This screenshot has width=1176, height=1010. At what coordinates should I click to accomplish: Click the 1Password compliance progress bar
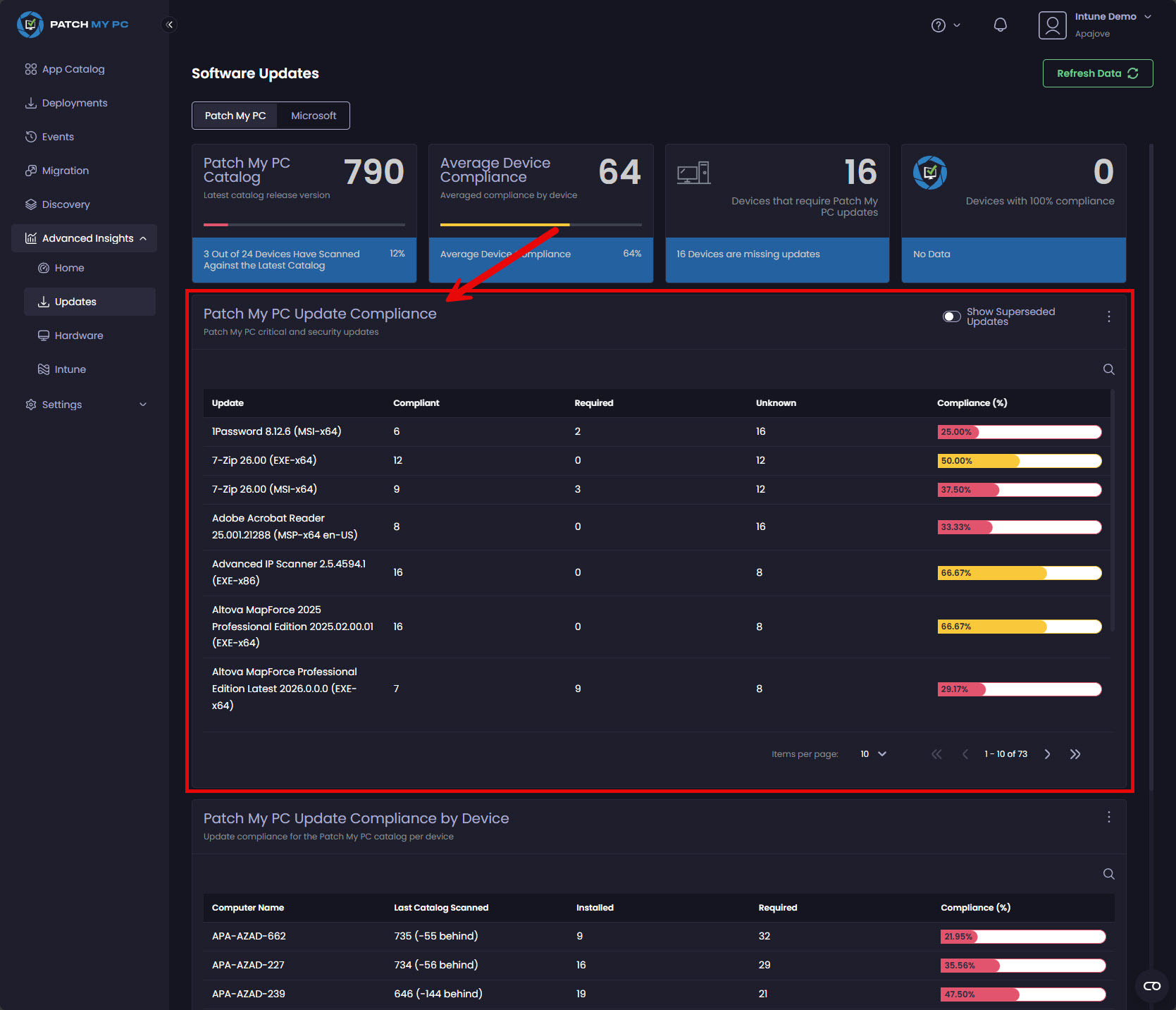1019,432
